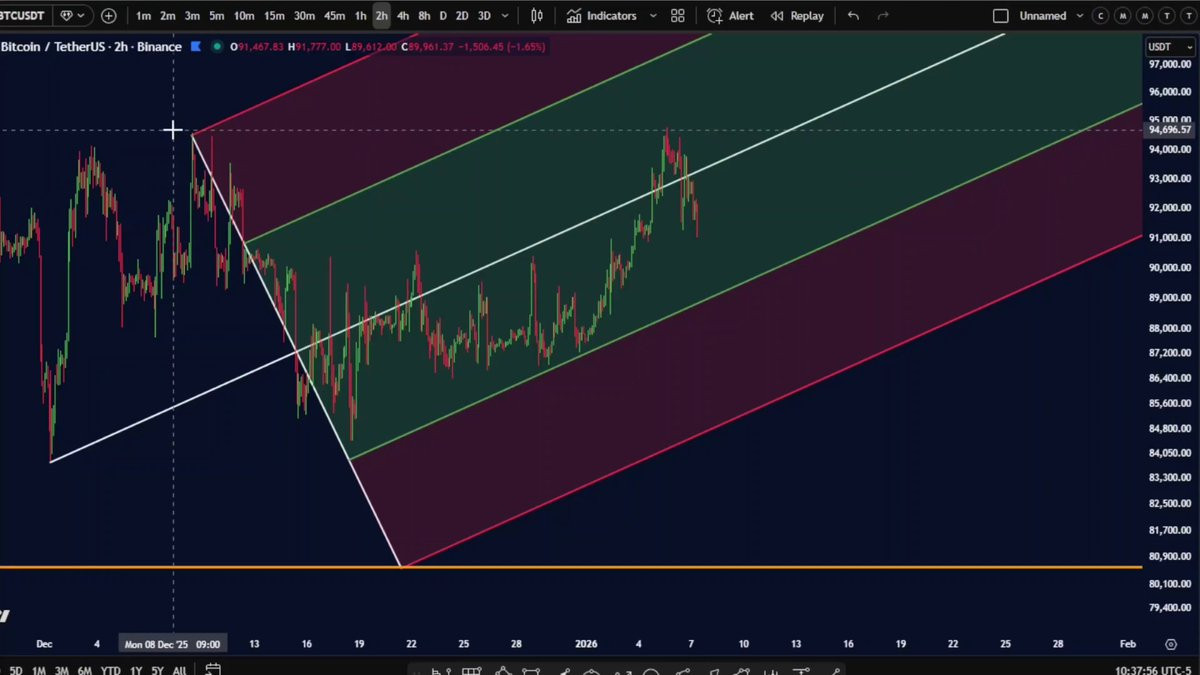Click the first M circle button
1200x675 pixels.
point(1121,16)
